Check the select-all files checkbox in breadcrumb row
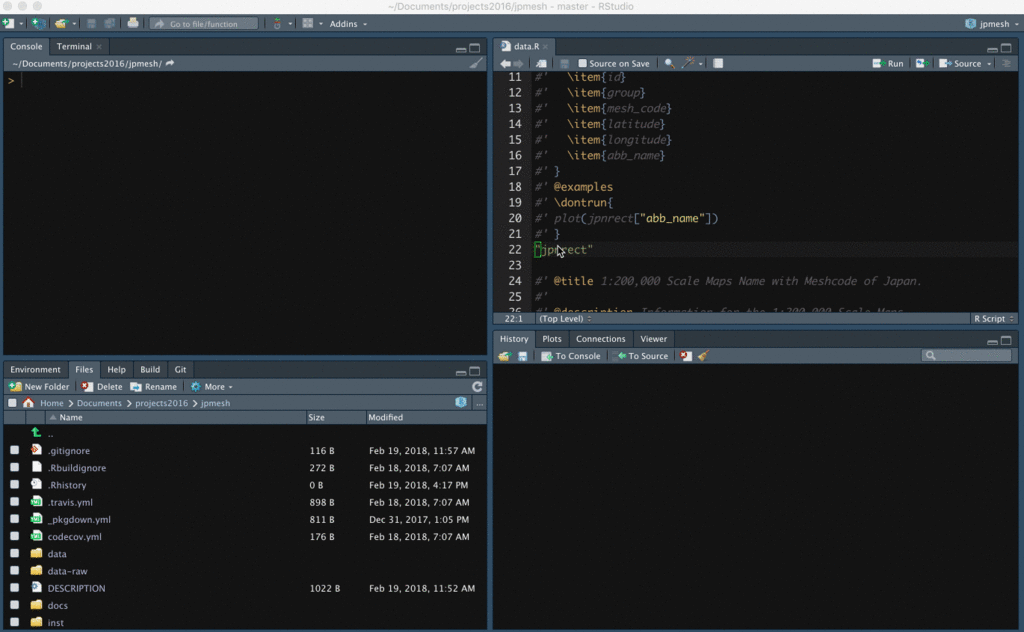1024x632 pixels. (x=12, y=403)
